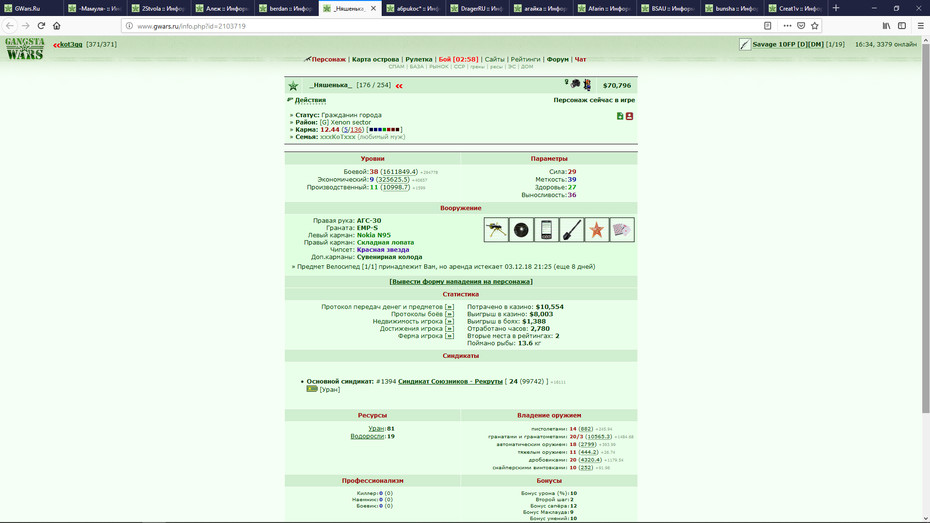The height and width of the screenshot is (523, 930).
Task: Open Недвижимость игрока arrow button
Action: click(449, 321)
